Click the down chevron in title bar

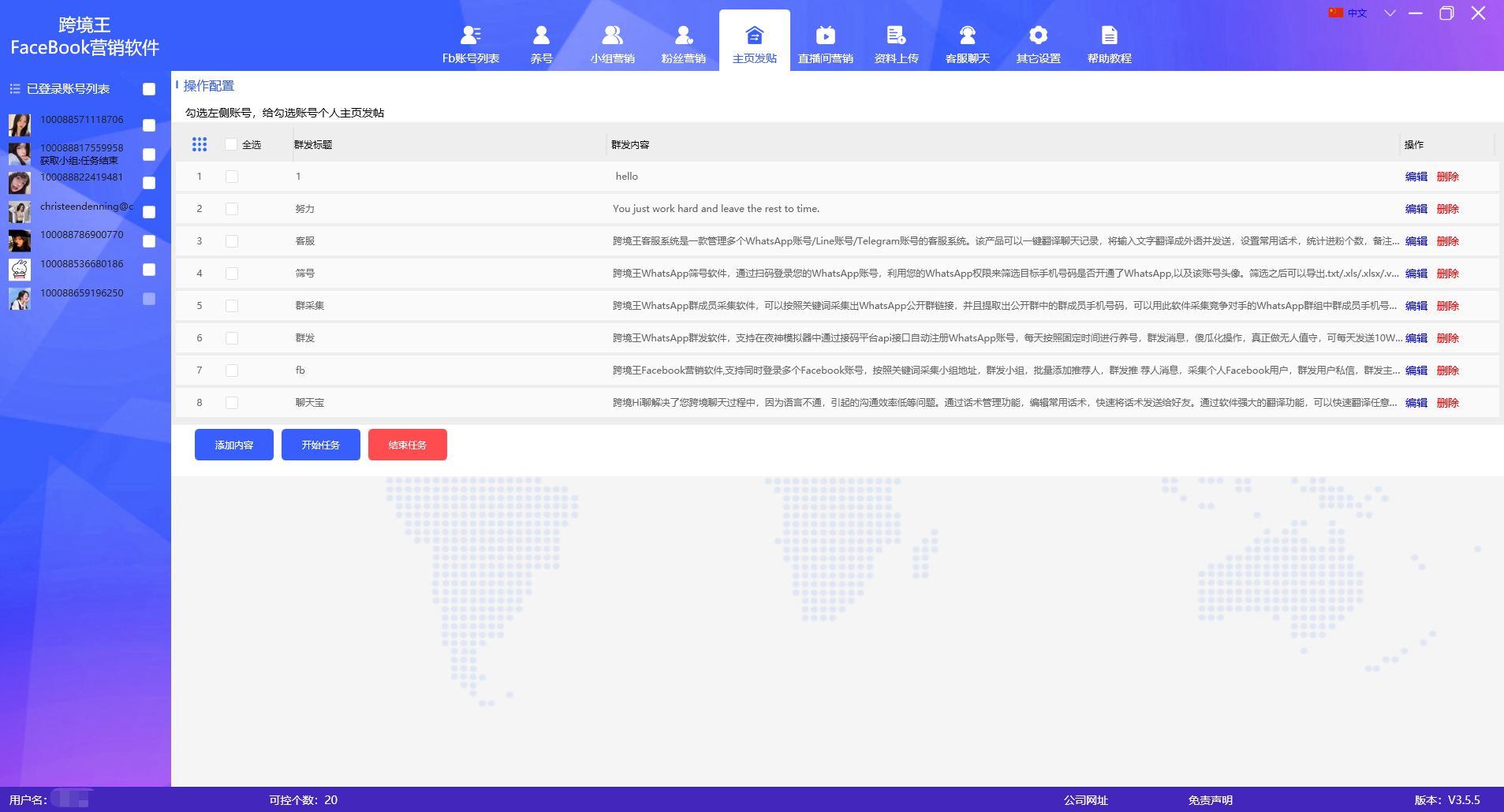(1390, 13)
